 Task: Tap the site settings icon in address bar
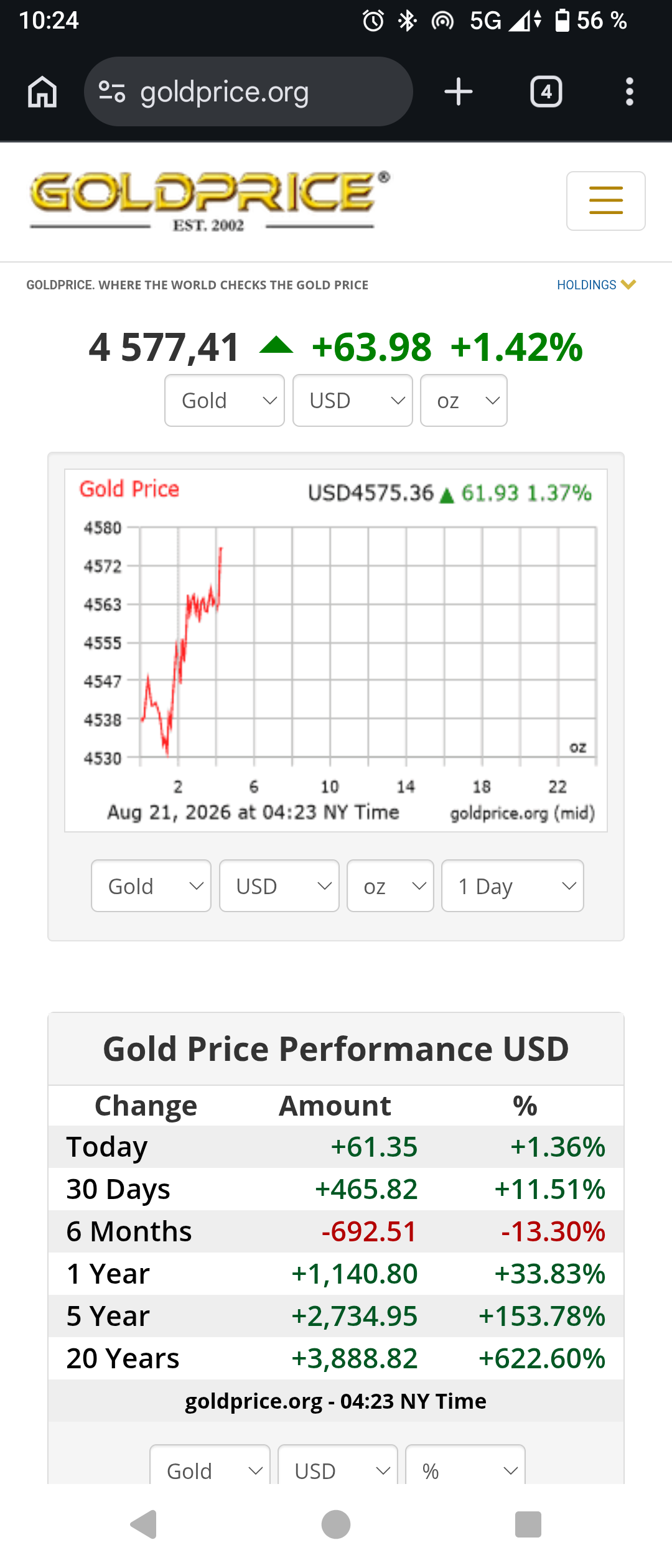coord(113,92)
